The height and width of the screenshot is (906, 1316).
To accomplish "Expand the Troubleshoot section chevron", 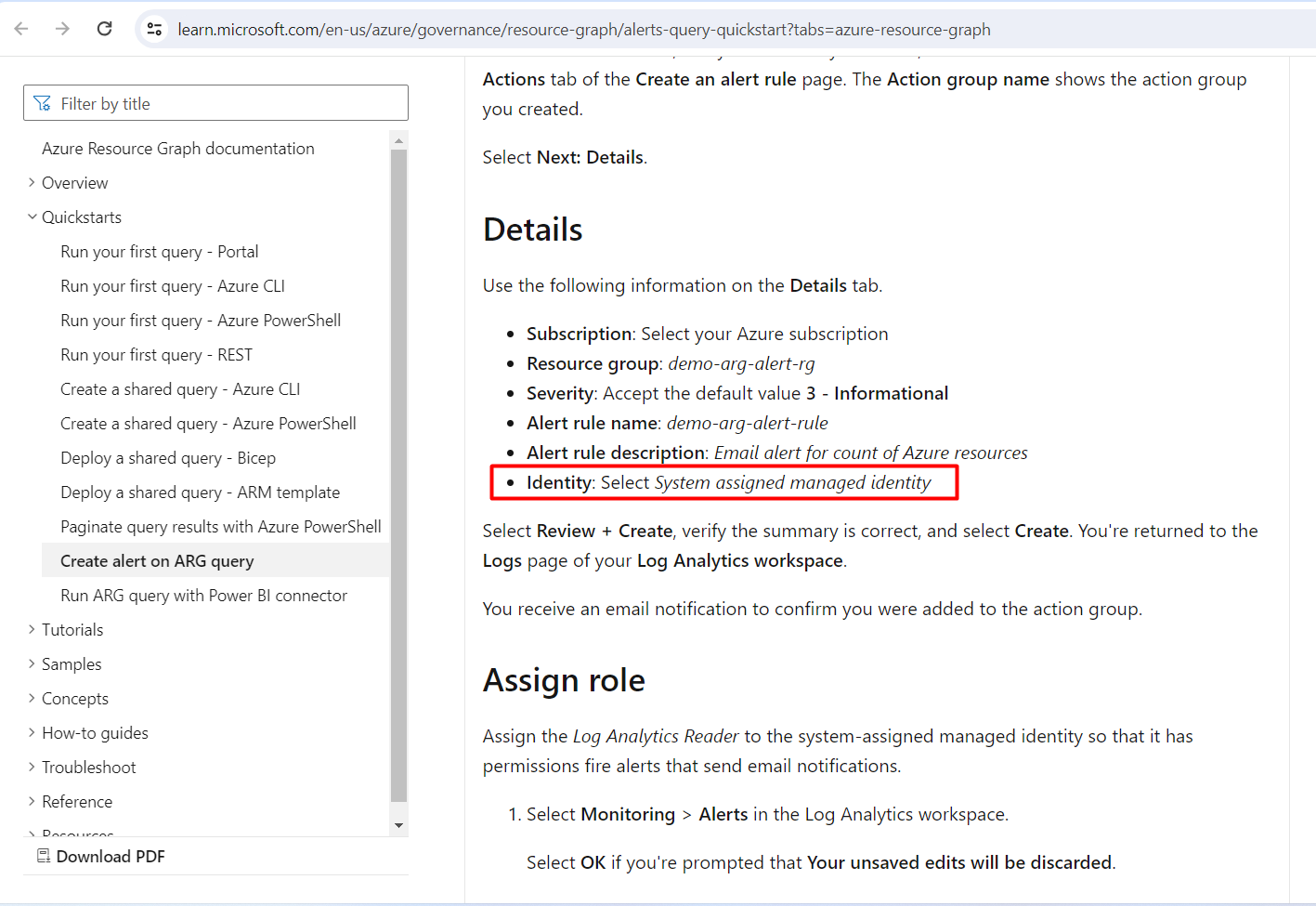I will [32, 767].
